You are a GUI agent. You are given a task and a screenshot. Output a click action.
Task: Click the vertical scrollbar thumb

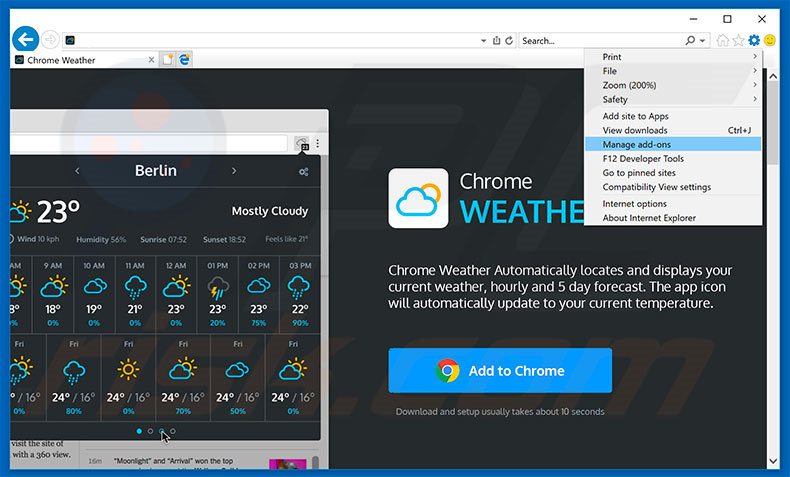(773, 123)
